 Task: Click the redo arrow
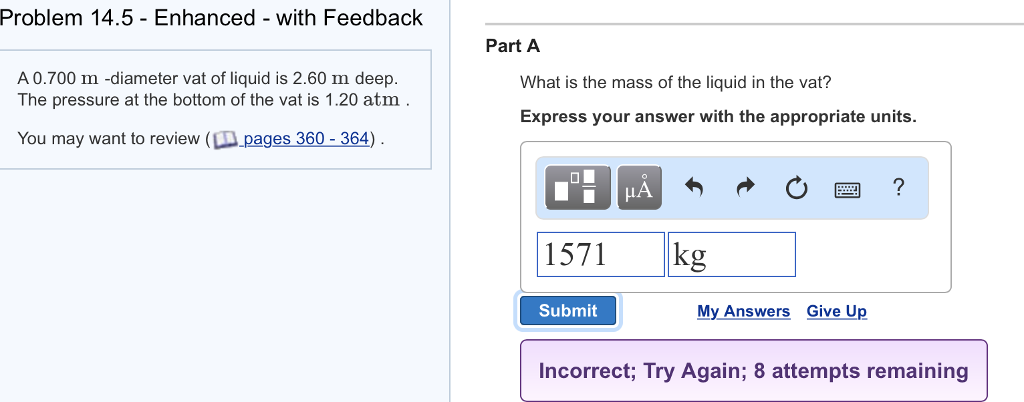pyautogui.click(x=744, y=188)
